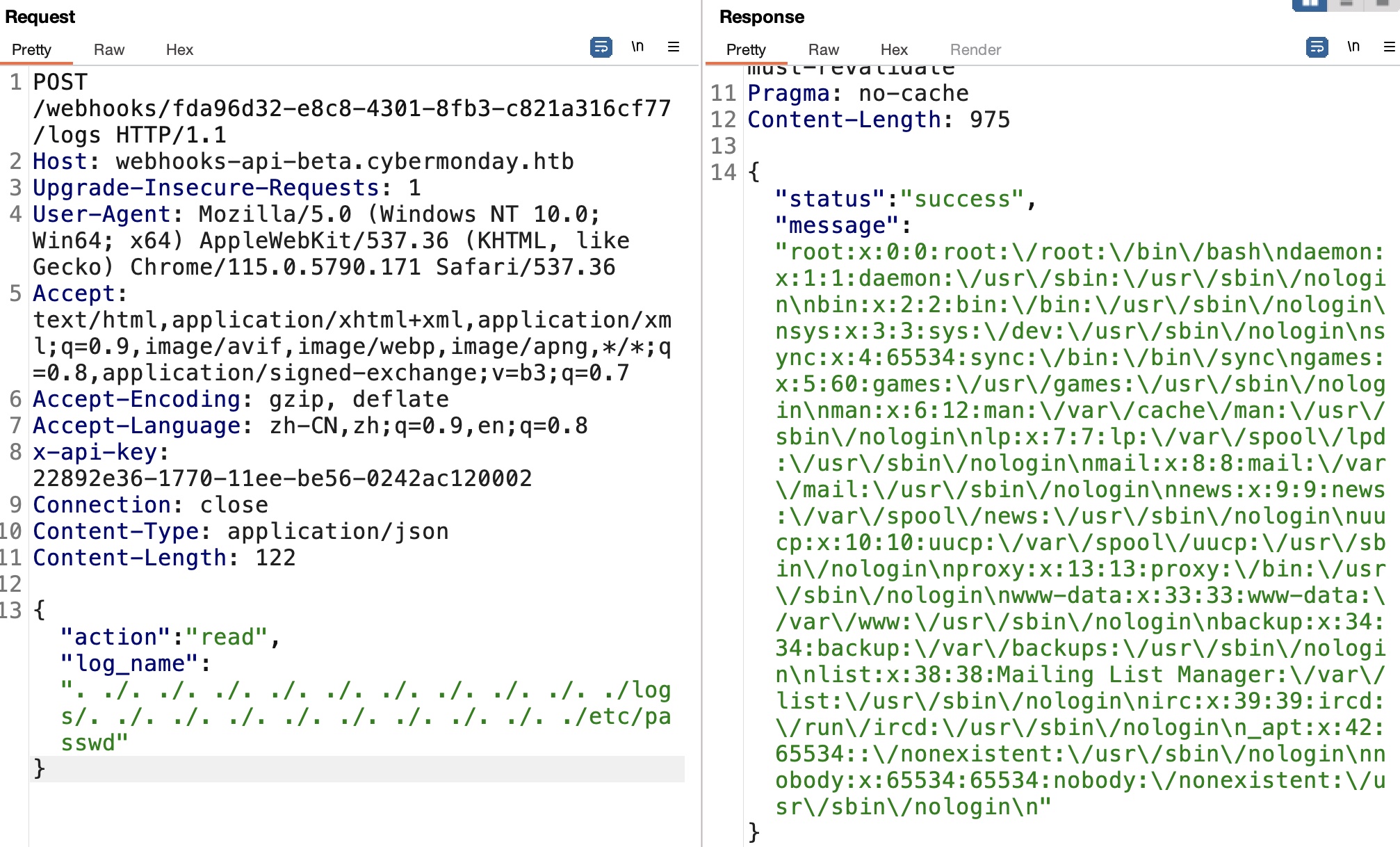
Task: Open the Response Raw tab
Action: 824,49
